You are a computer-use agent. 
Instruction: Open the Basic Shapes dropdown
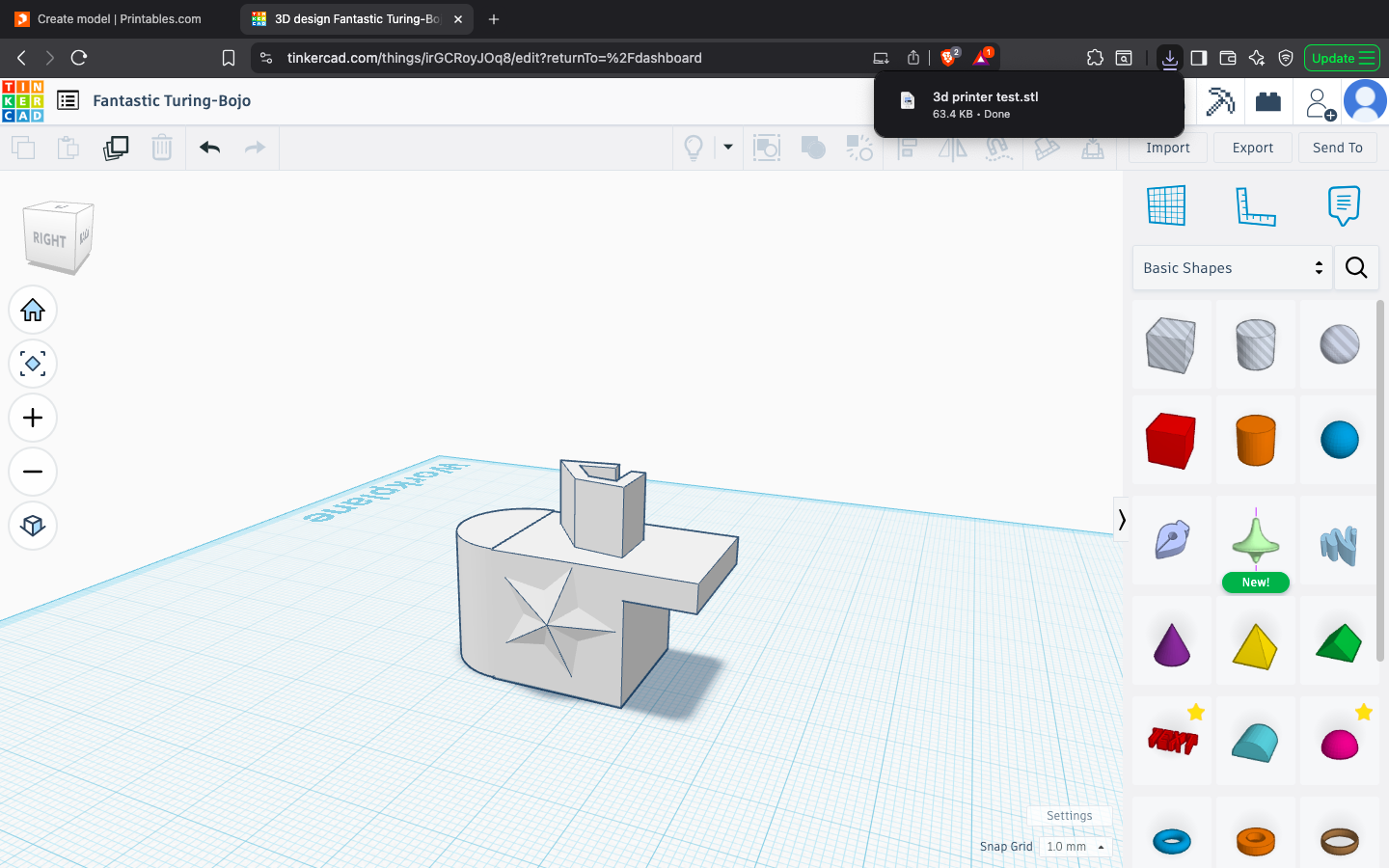coord(1232,268)
